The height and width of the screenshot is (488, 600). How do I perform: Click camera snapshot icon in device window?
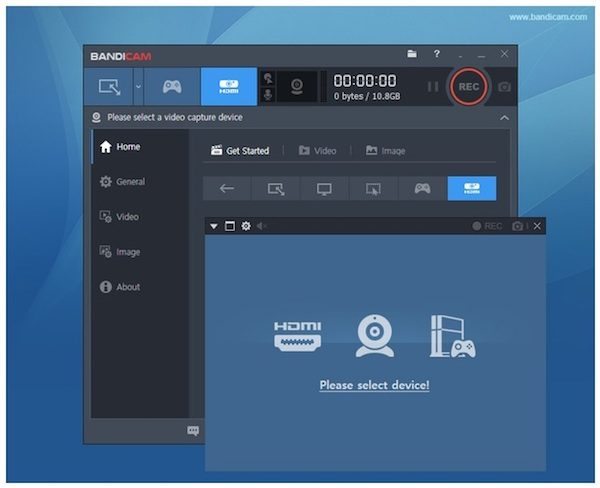tap(517, 226)
